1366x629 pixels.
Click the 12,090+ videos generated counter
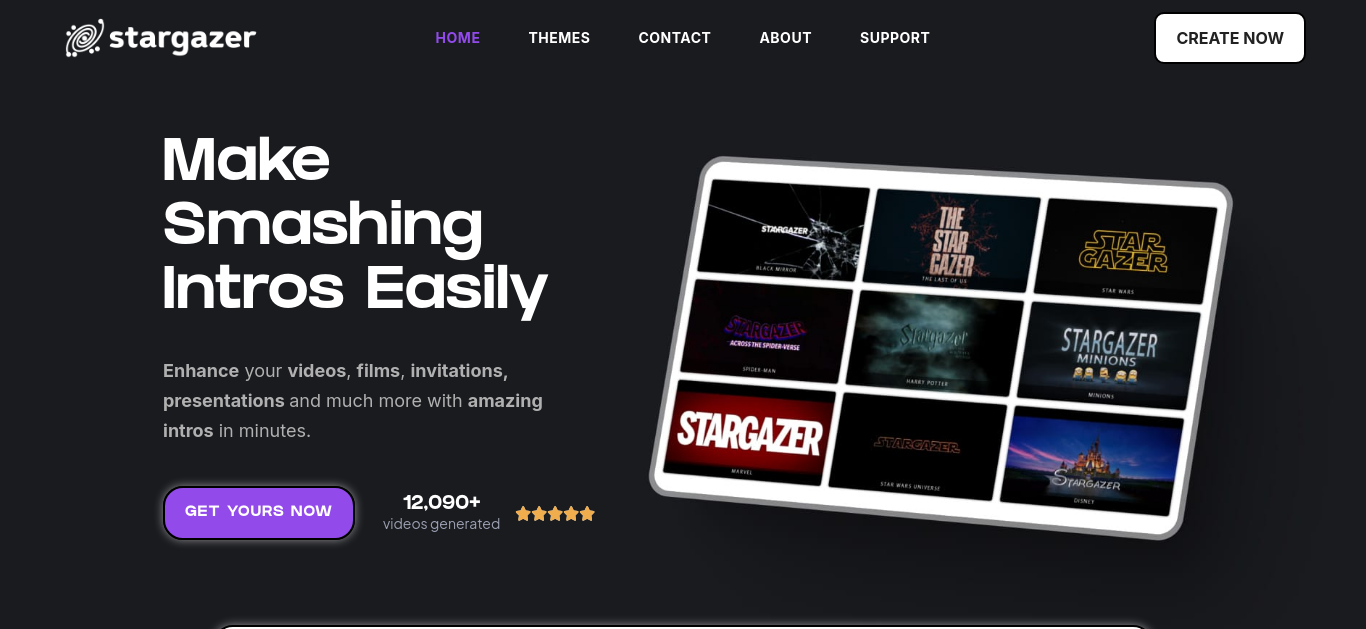tap(442, 512)
